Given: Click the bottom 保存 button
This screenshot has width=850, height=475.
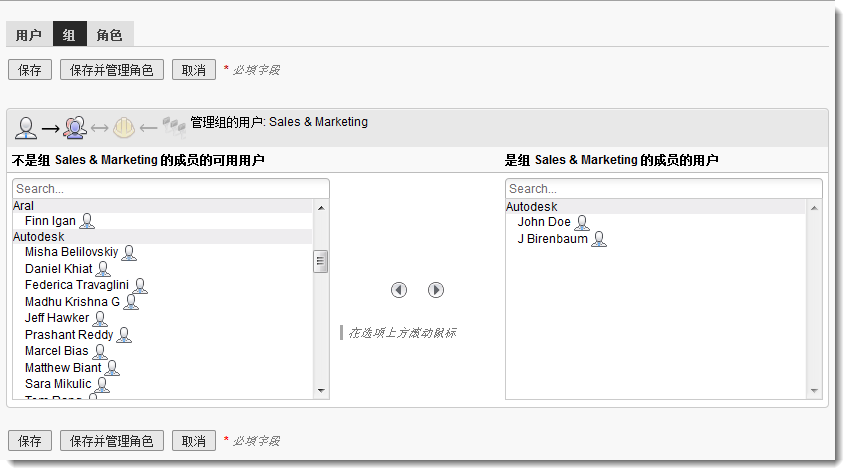Looking at the screenshot, I should [x=30, y=441].
